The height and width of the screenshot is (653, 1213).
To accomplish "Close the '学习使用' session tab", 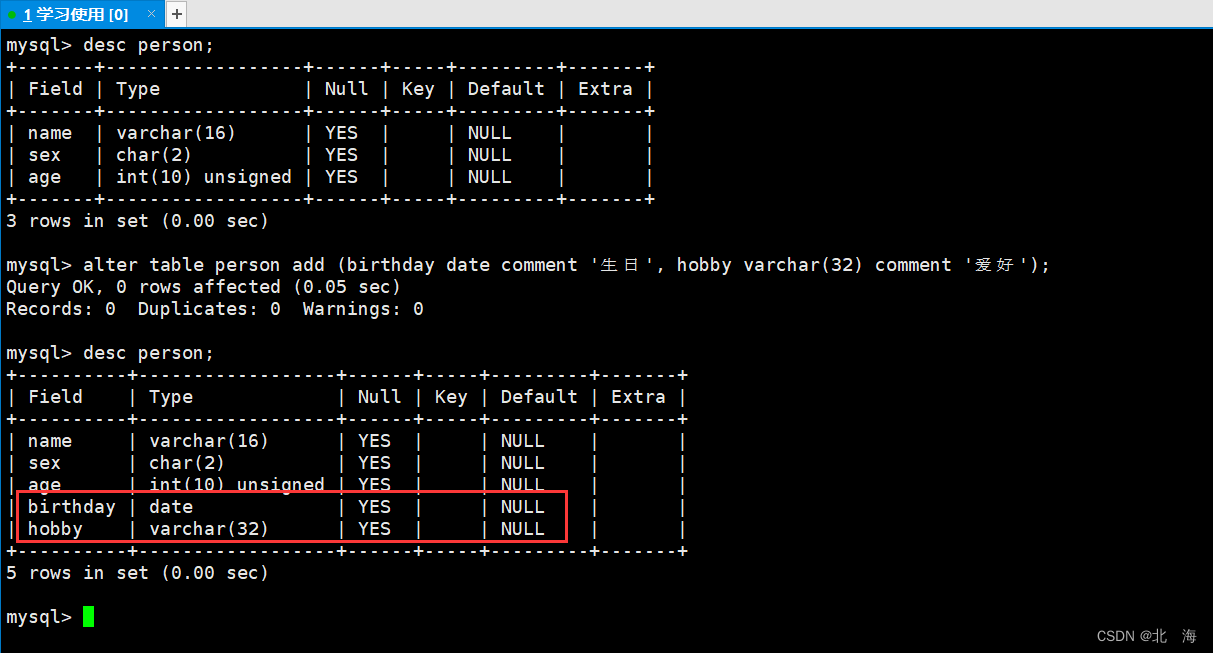I will coord(151,14).
